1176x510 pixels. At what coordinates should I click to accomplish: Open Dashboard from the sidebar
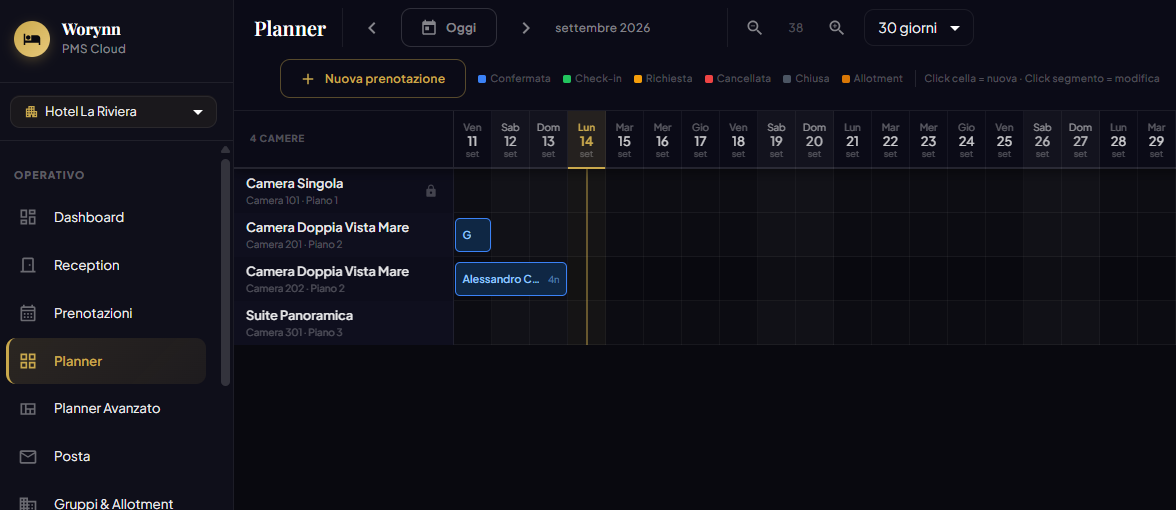pyautogui.click(x=106, y=218)
